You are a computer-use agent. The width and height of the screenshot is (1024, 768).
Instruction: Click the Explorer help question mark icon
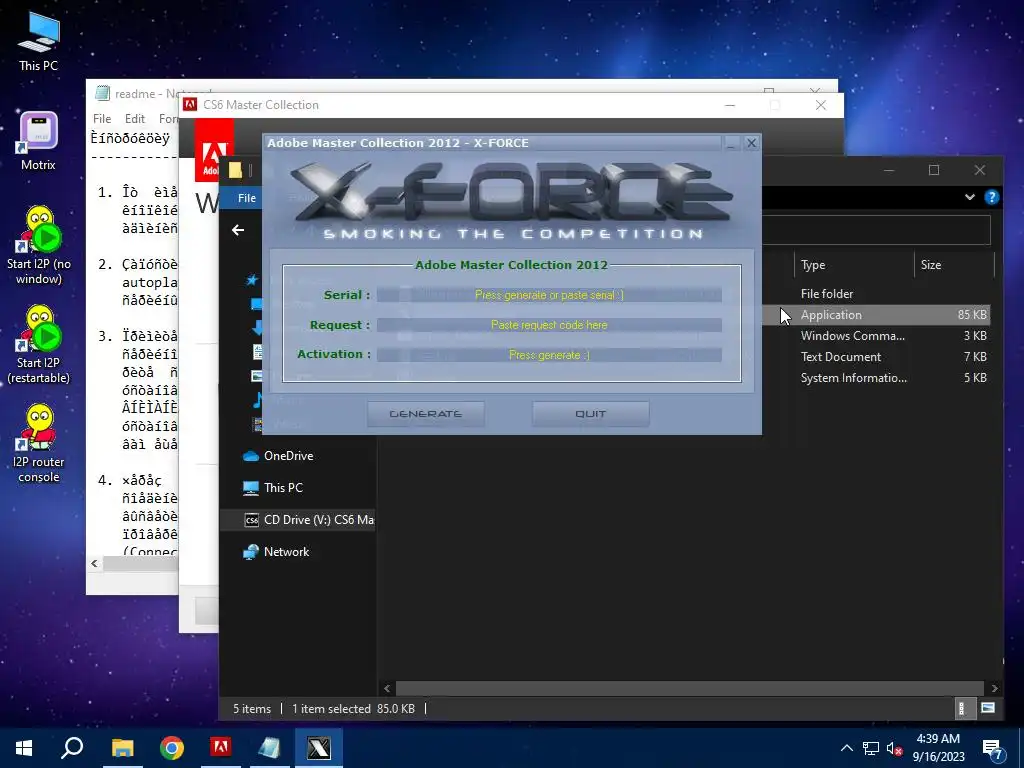(991, 197)
